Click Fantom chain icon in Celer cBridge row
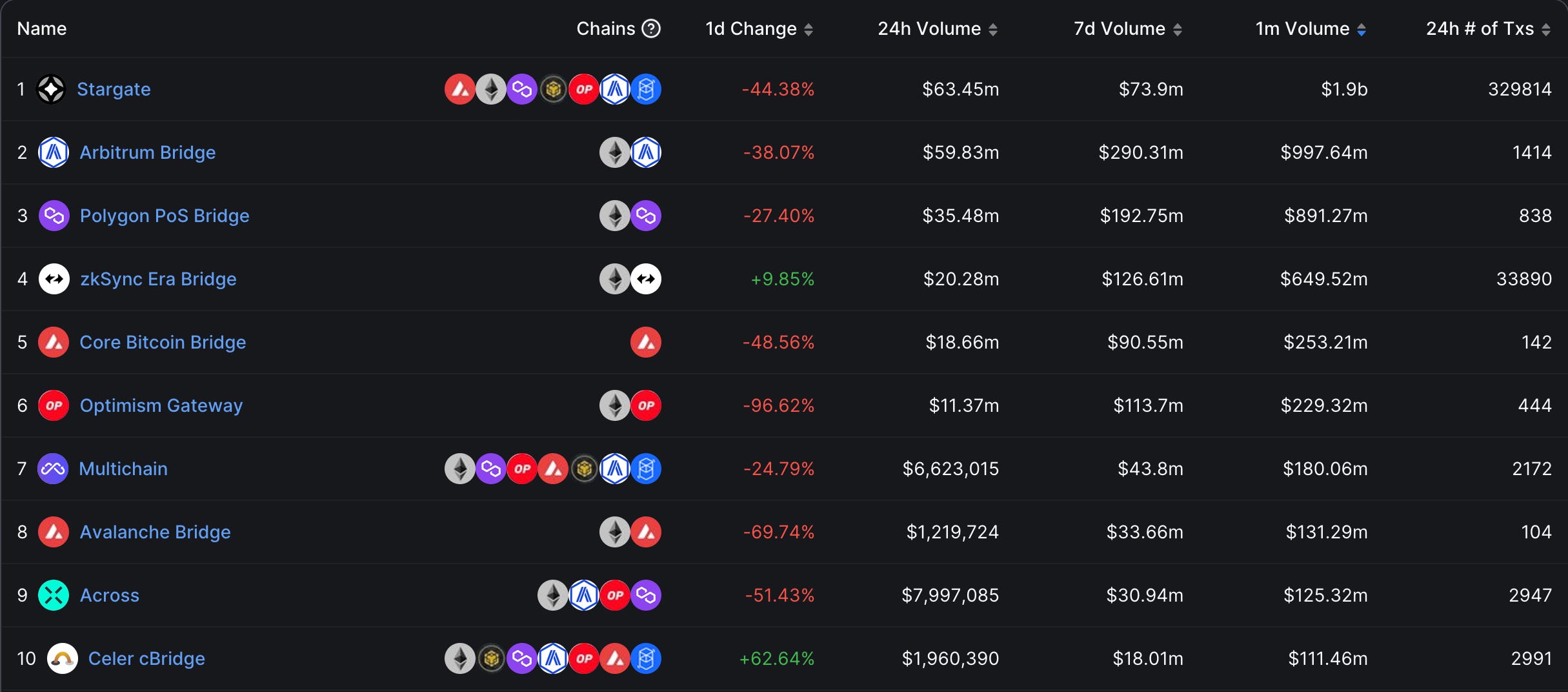1568x692 pixels. click(646, 658)
